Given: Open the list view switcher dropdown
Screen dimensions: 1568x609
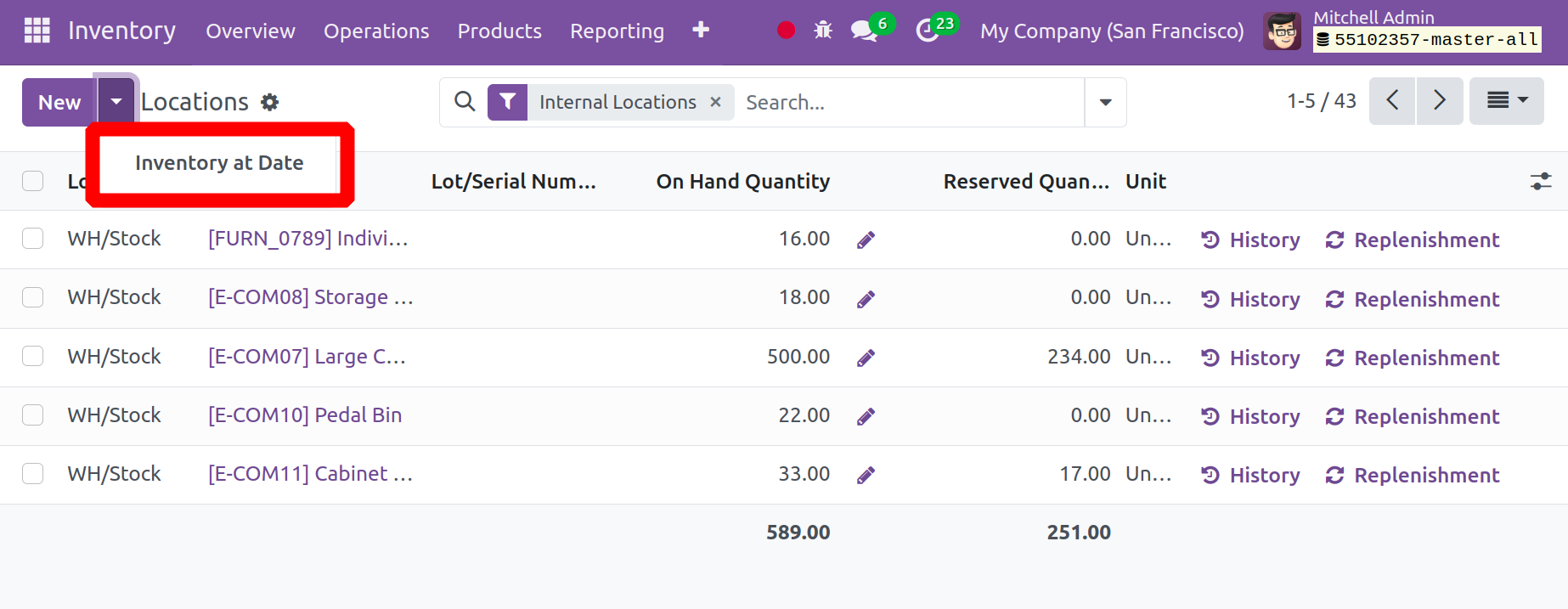Looking at the screenshot, I should (1506, 101).
